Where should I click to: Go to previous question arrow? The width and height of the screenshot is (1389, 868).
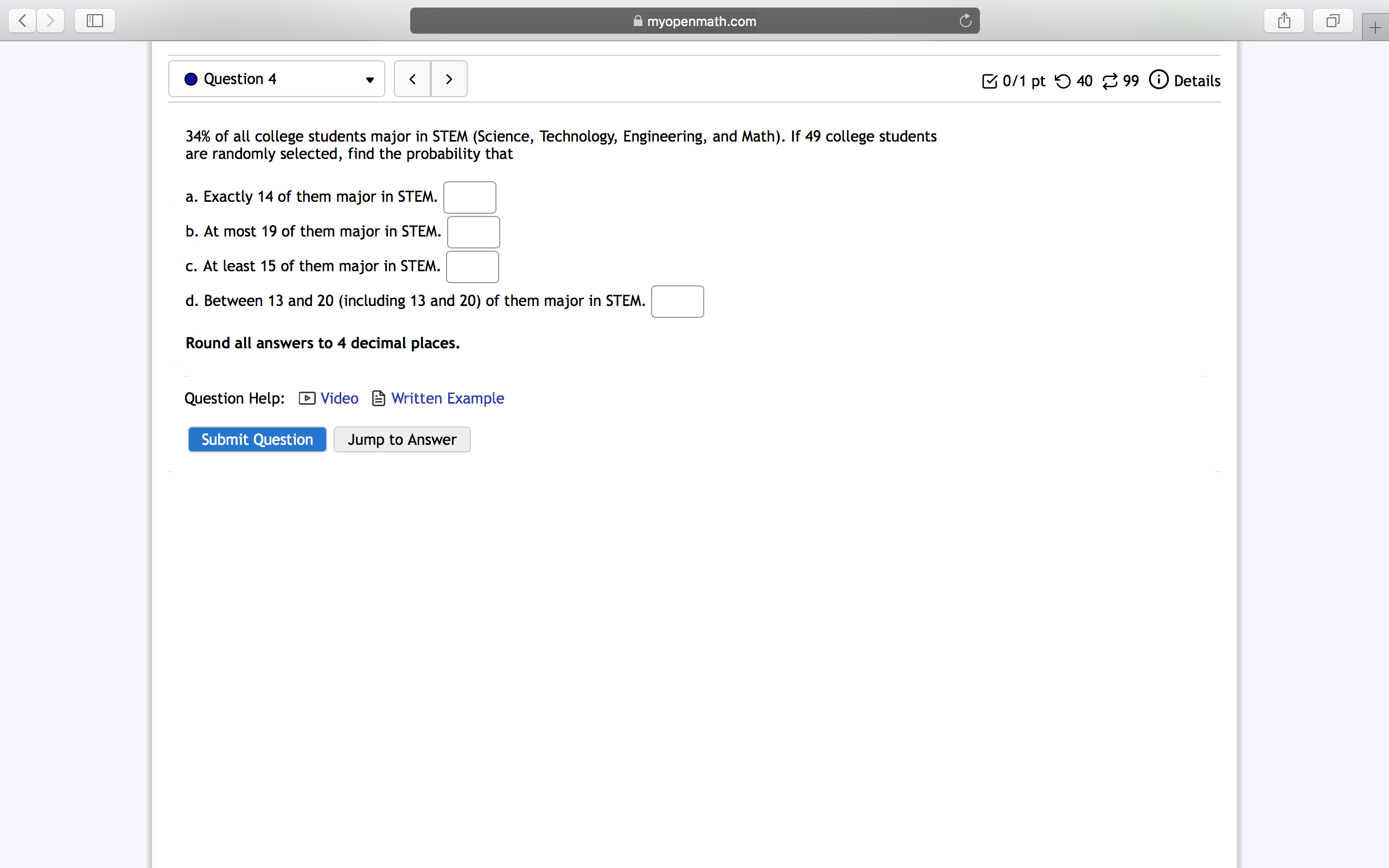pos(412,79)
